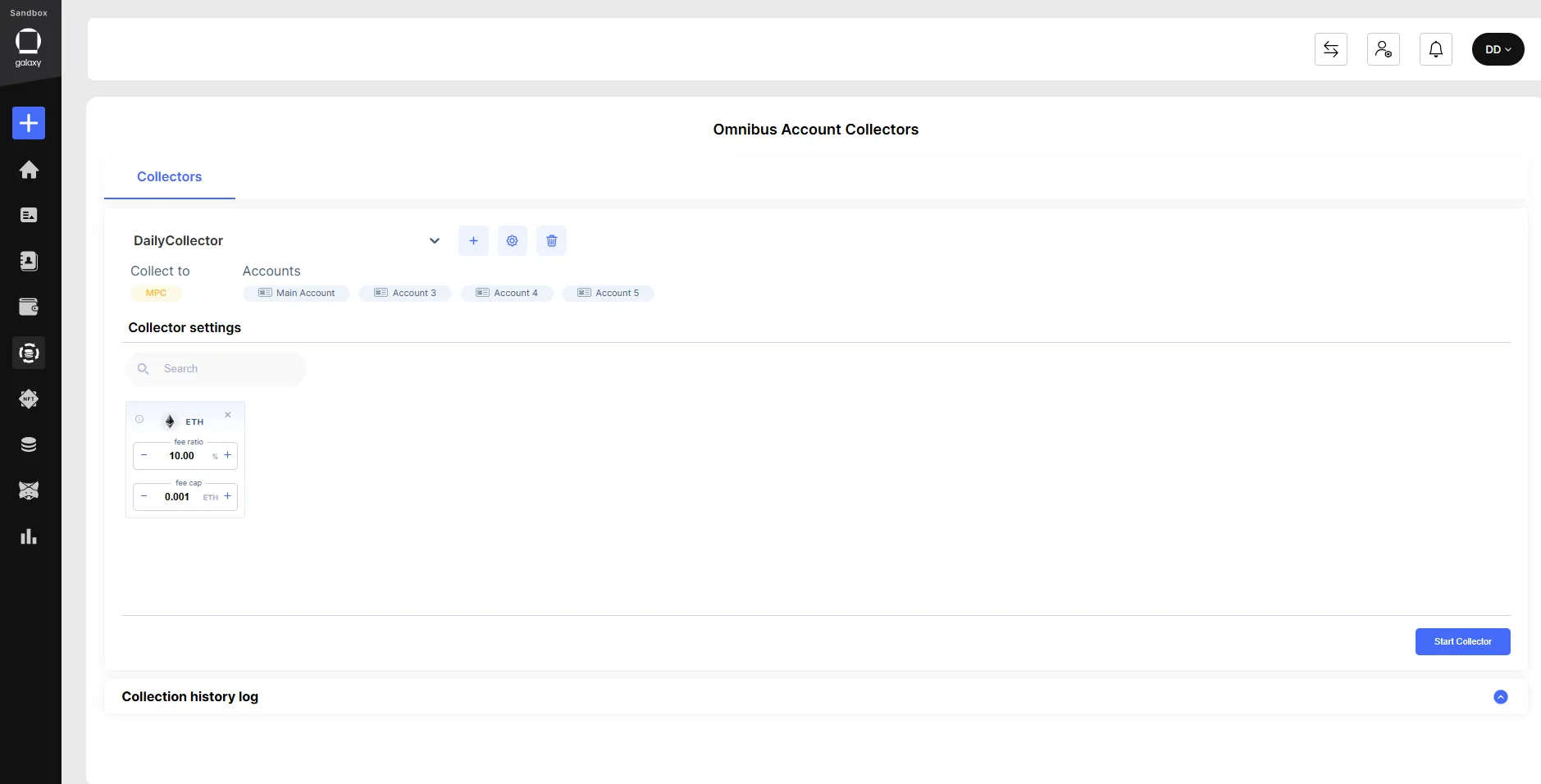Screen dimensions: 1541x784
Task: Open the DD profile dropdown
Action: tap(1498, 49)
